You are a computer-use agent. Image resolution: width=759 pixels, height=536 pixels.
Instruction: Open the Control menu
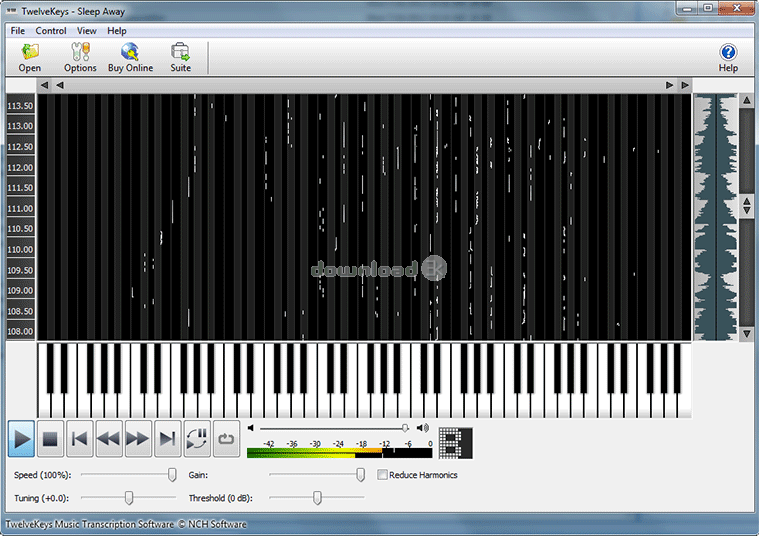point(51,31)
